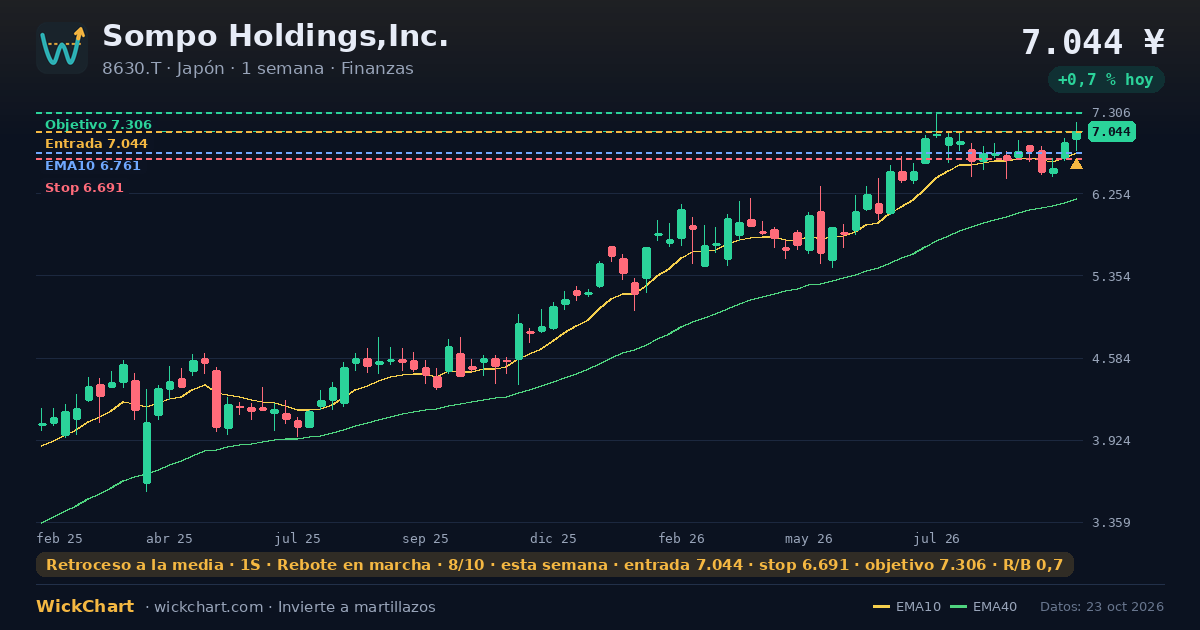Click the sep 25 date label
The width and height of the screenshot is (1200, 630).
[x=426, y=538]
